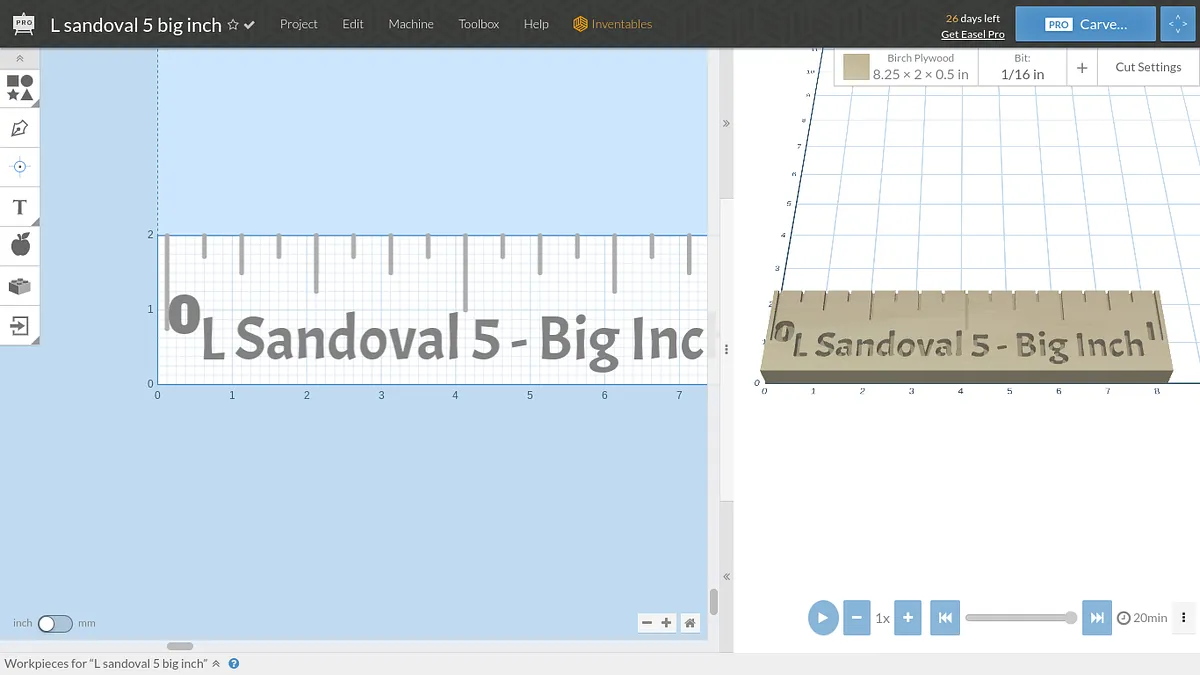Screen dimensions: 1200x675
Task: Click the simulation progress slider
Action: pyautogui.click(x=1020, y=617)
